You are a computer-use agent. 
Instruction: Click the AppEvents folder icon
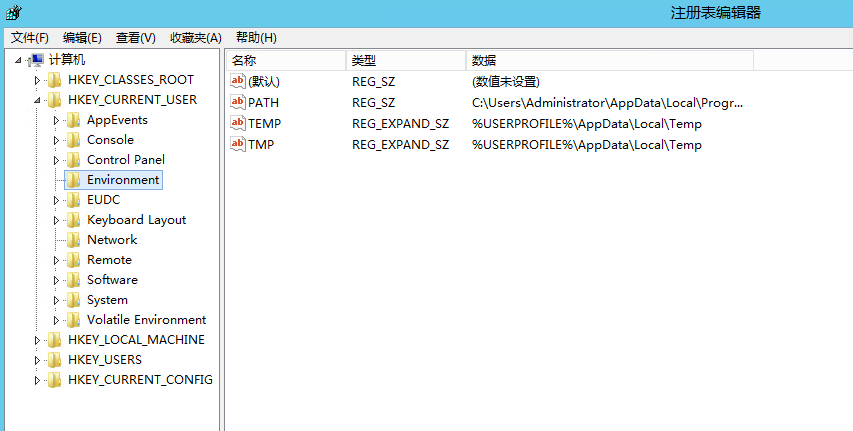(x=73, y=120)
